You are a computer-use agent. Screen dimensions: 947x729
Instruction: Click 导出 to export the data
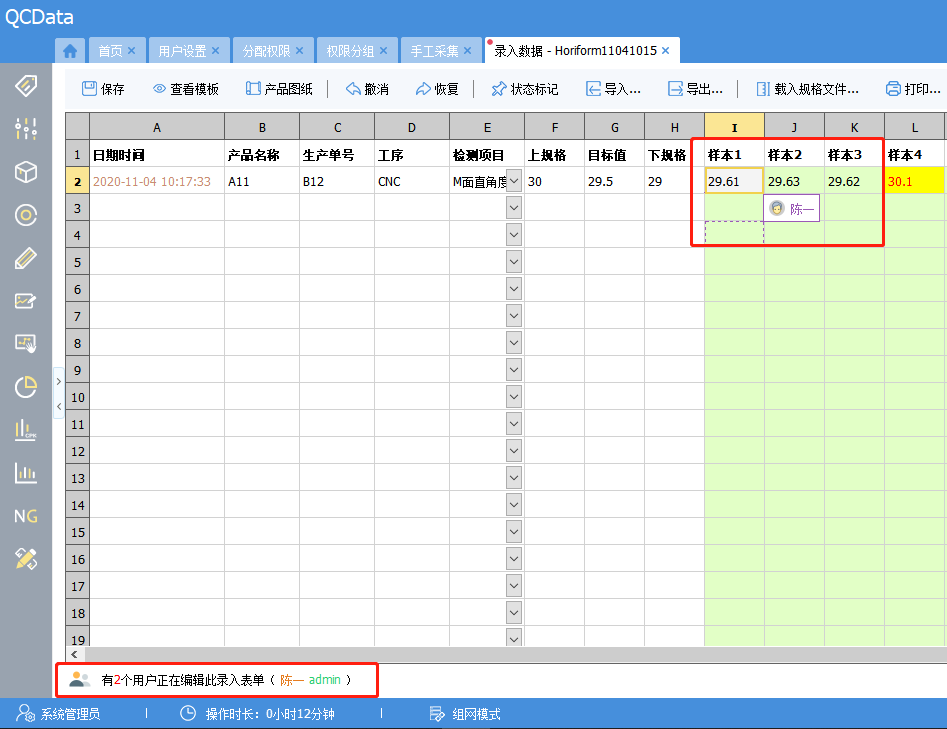(697, 88)
